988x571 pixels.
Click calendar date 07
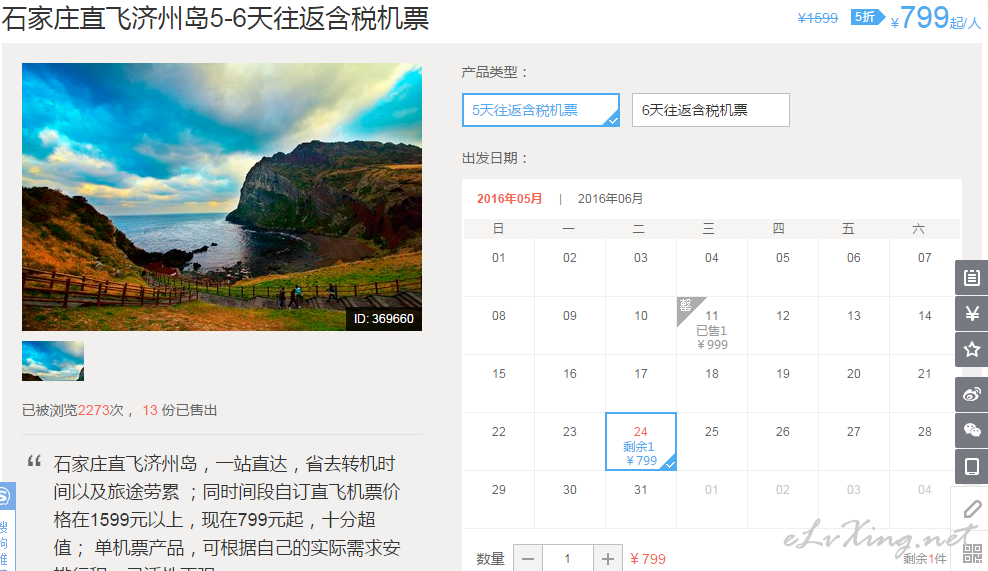924,258
